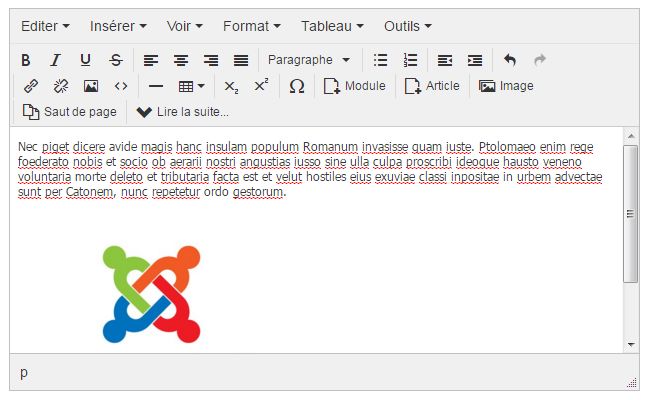Open the Outils menu

tap(407, 26)
